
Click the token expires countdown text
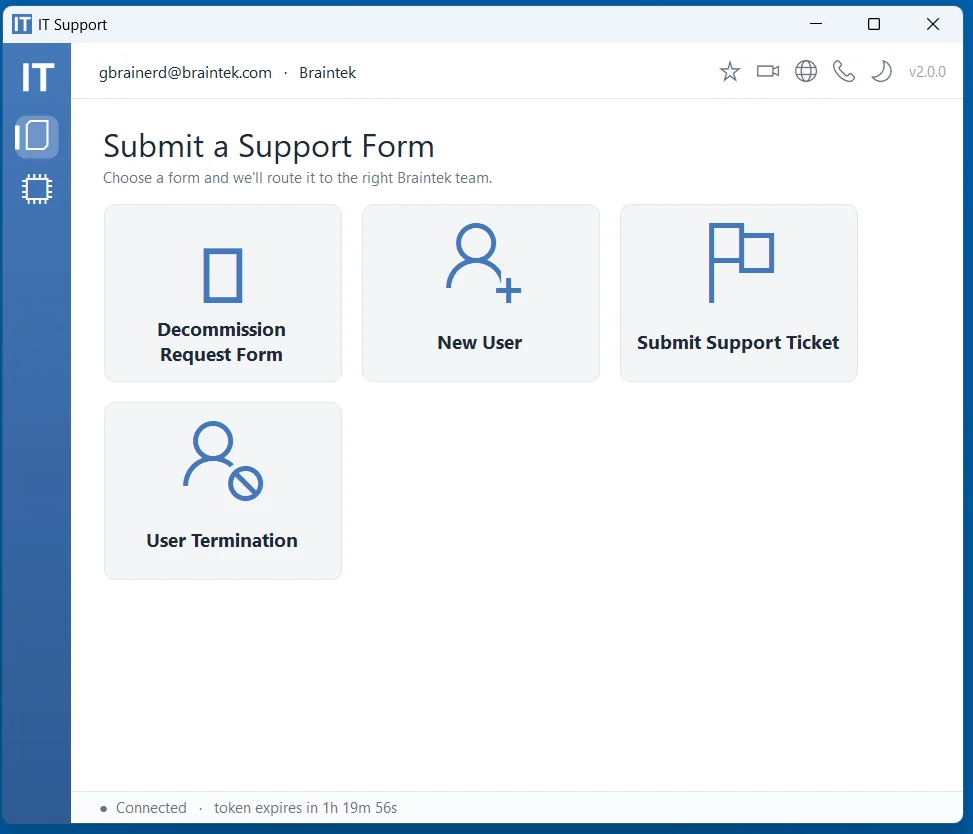pyautogui.click(x=305, y=808)
